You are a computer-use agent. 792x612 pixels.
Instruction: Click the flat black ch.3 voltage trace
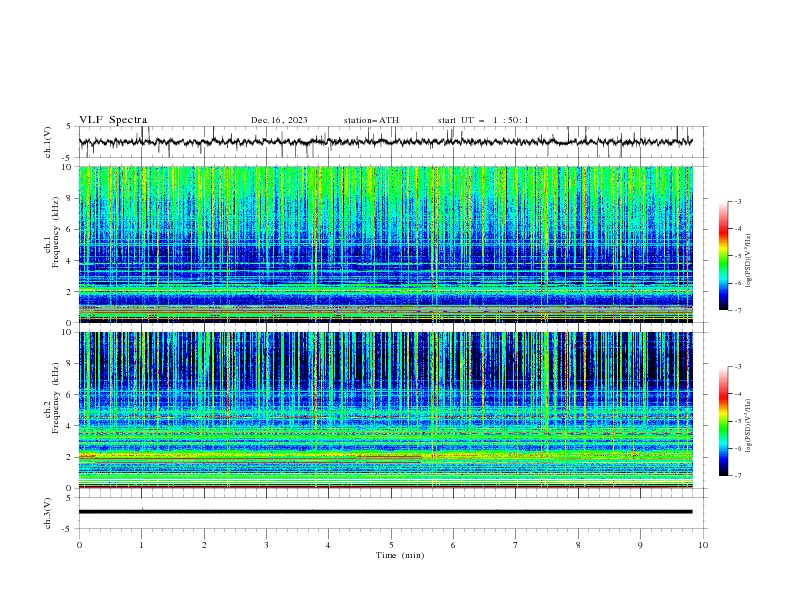click(x=385, y=512)
